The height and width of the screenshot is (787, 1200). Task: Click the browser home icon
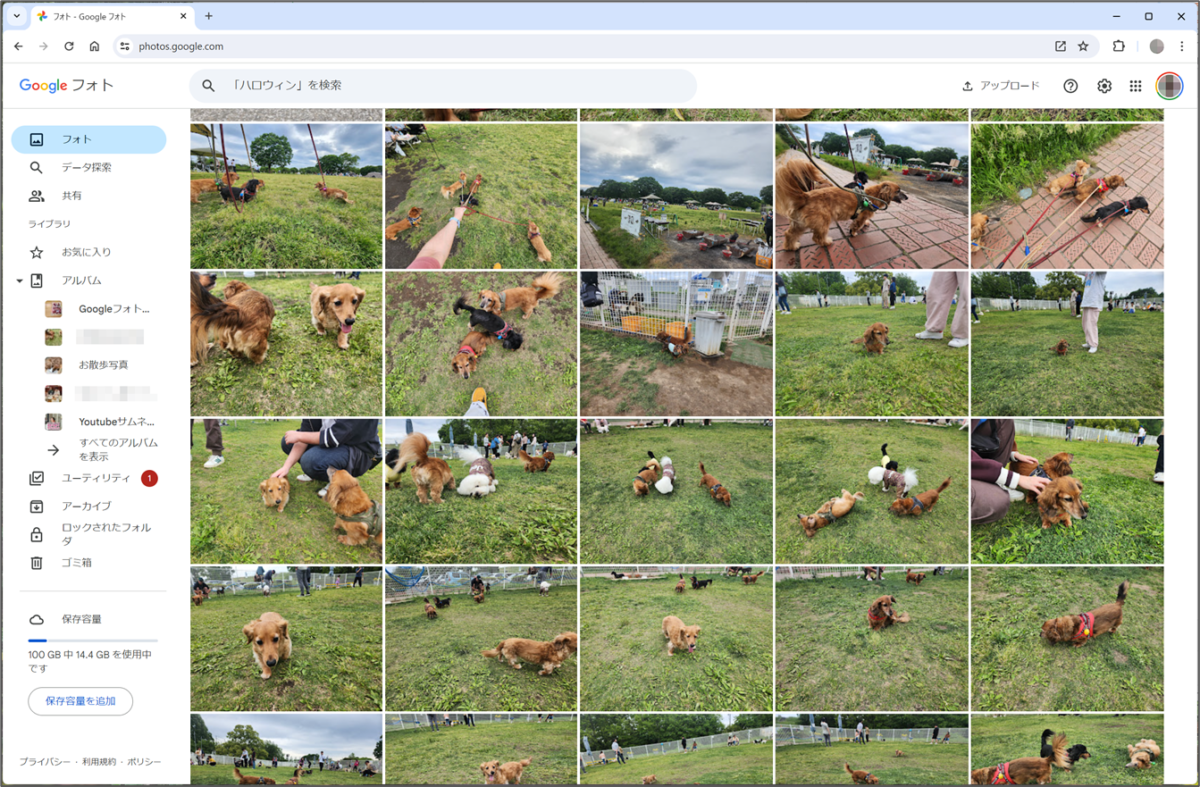pyautogui.click(x=94, y=46)
